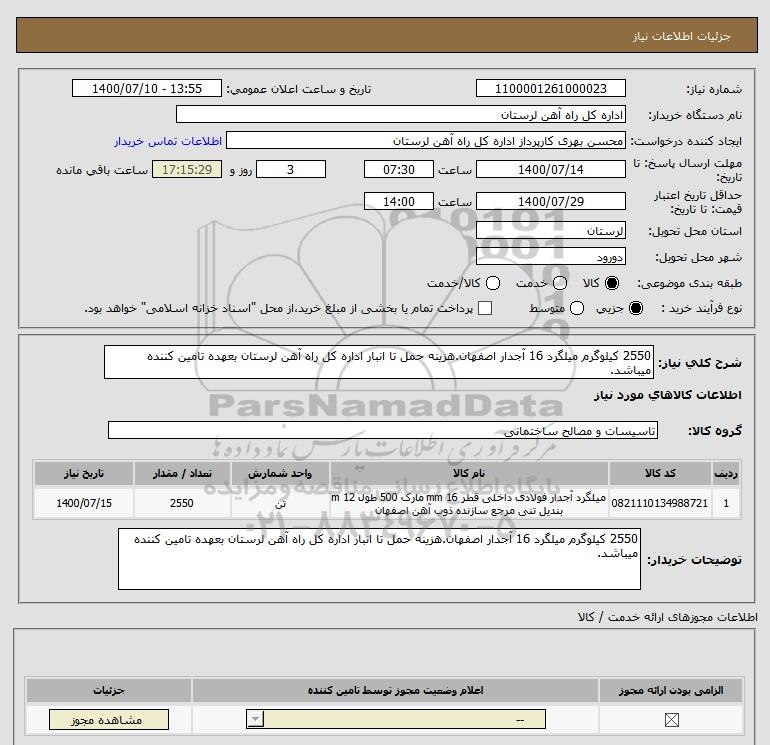The image size is (770, 745).
Task: Click the اطلاعات مجوزهای ارائه خدمت / کالا heading
Action: [x=667, y=617]
